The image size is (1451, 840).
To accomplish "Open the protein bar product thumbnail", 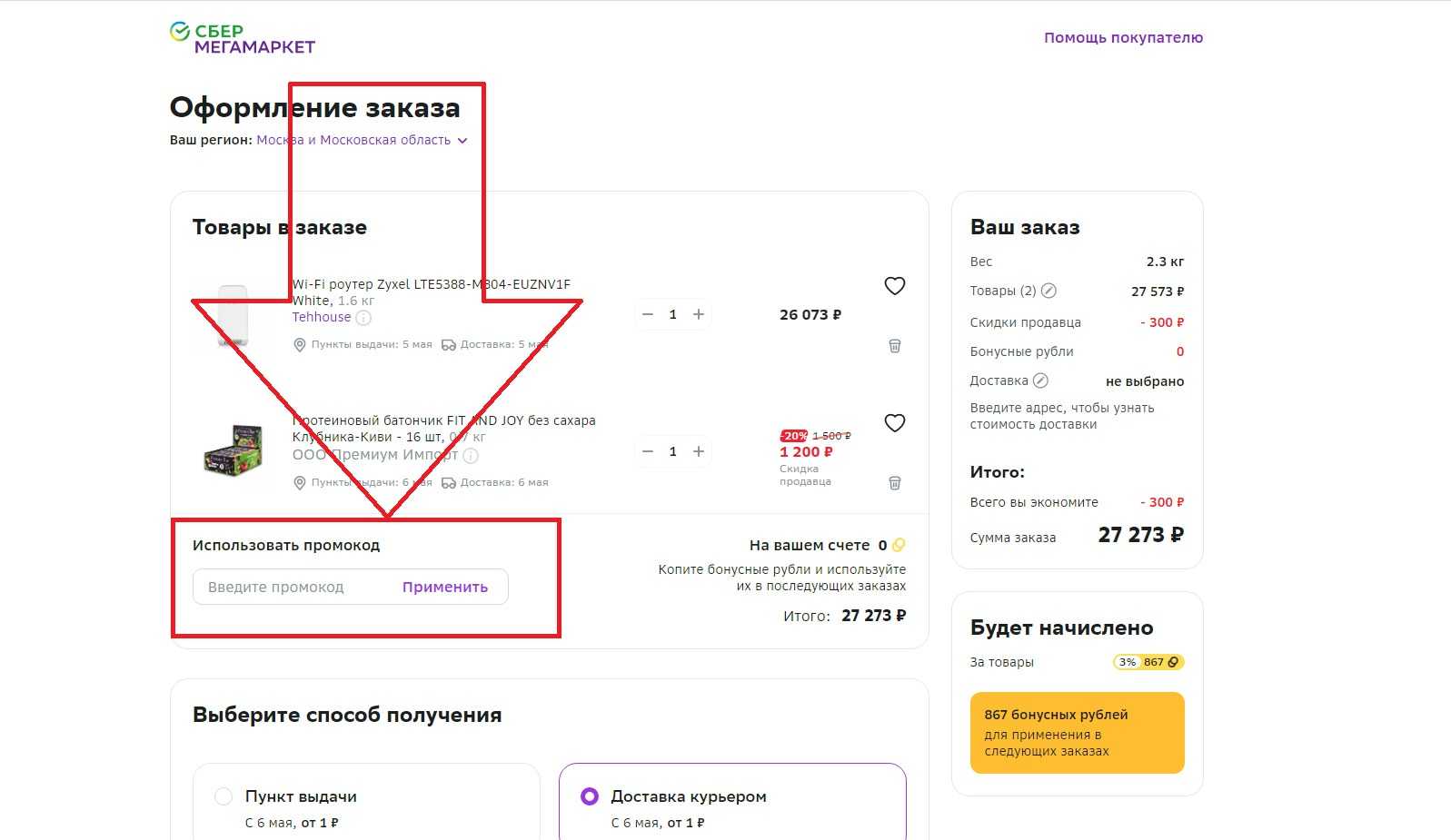I will (x=234, y=450).
